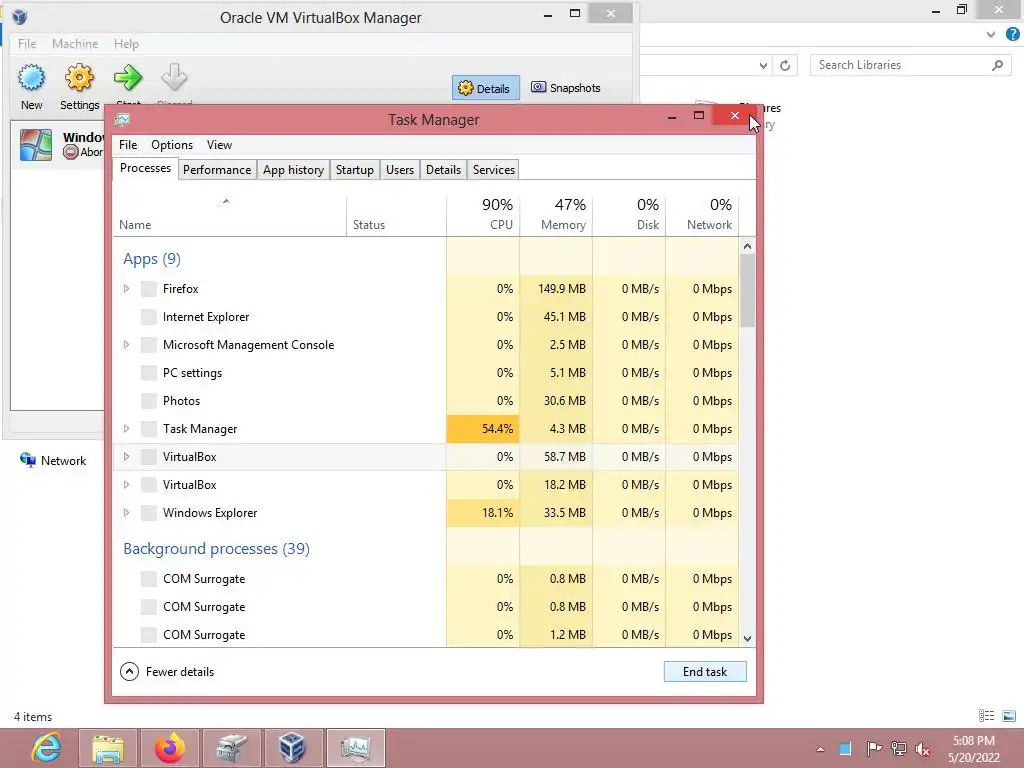Screen dimensions: 1024x768
Task: Switch to the Details tab
Action: [x=443, y=170]
